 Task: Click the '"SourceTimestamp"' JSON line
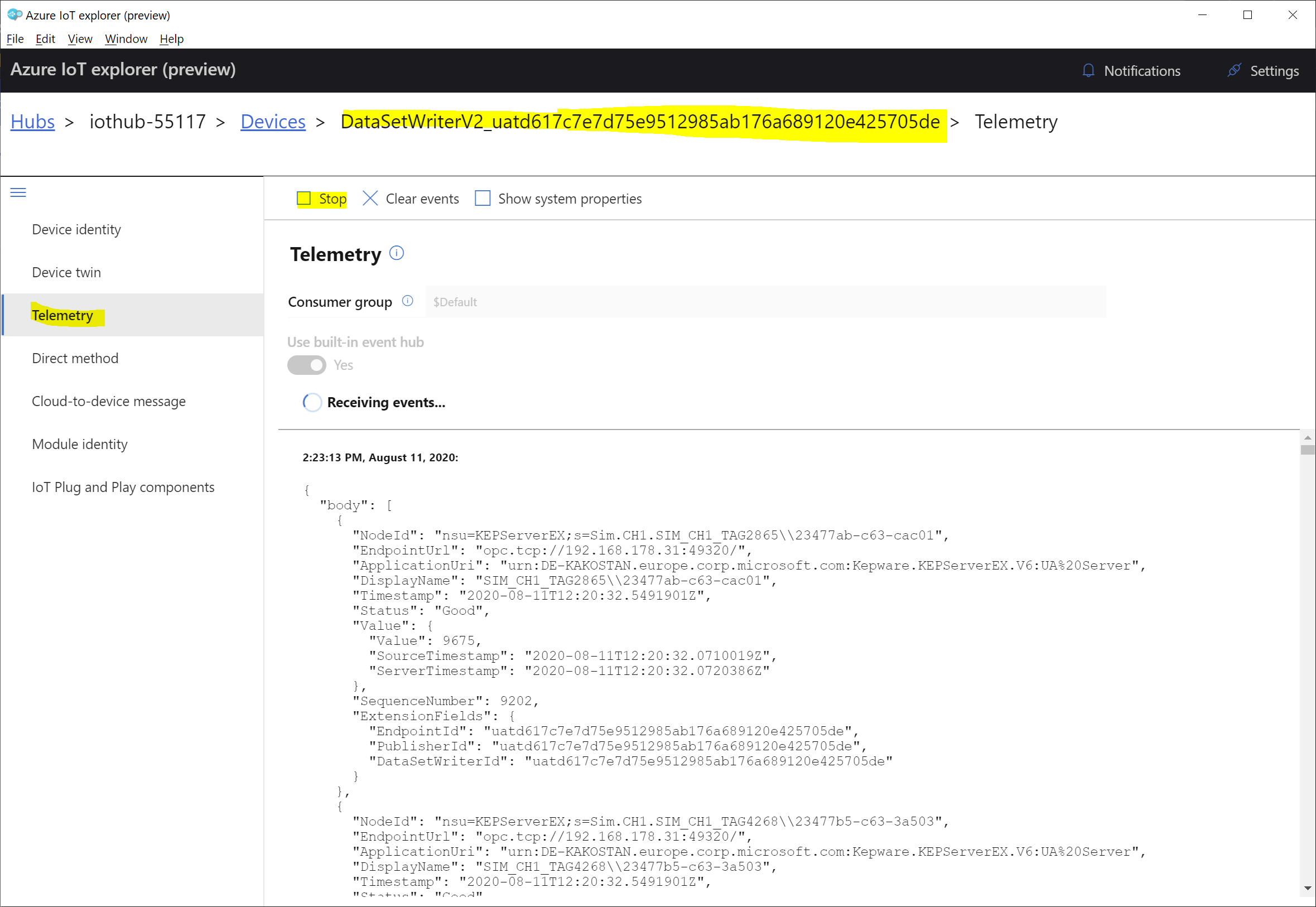[573, 656]
